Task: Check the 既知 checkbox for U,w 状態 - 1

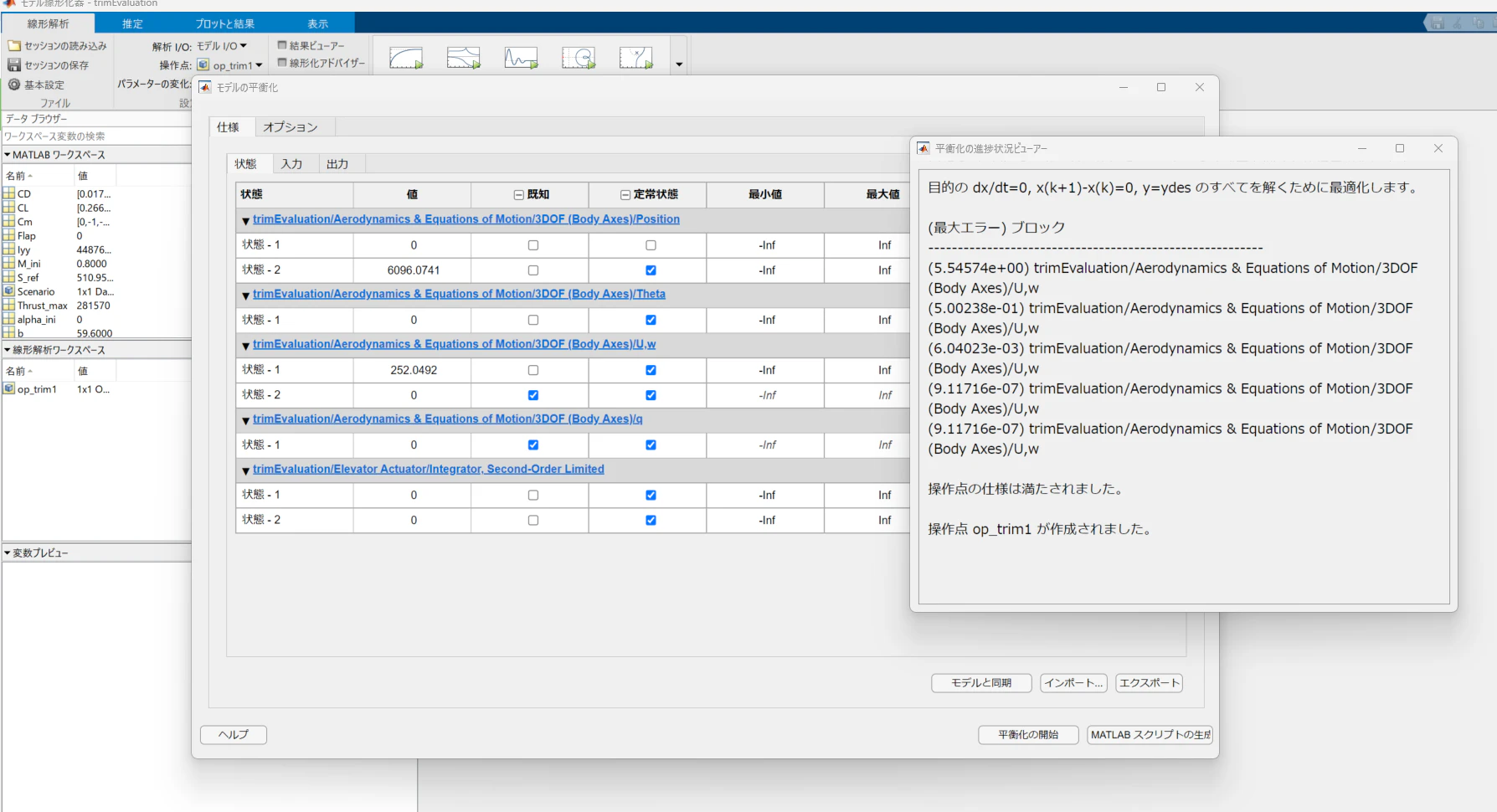Action: [x=532, y=369]
